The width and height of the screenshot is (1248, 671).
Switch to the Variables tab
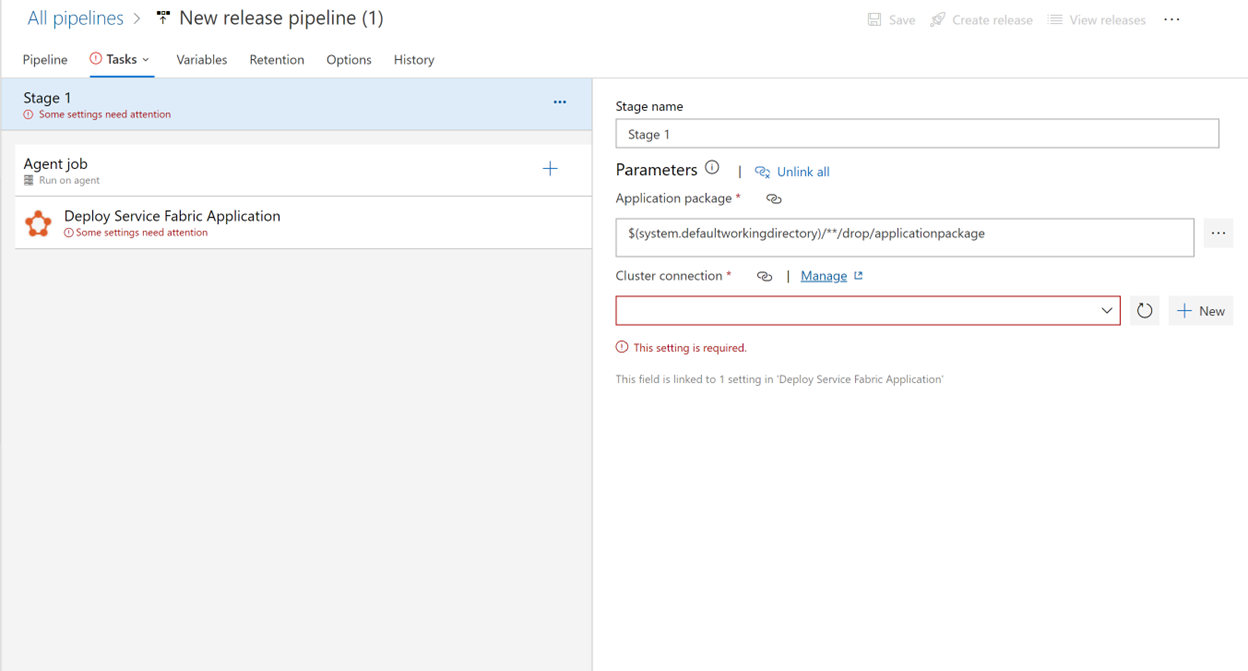(202, 60)
